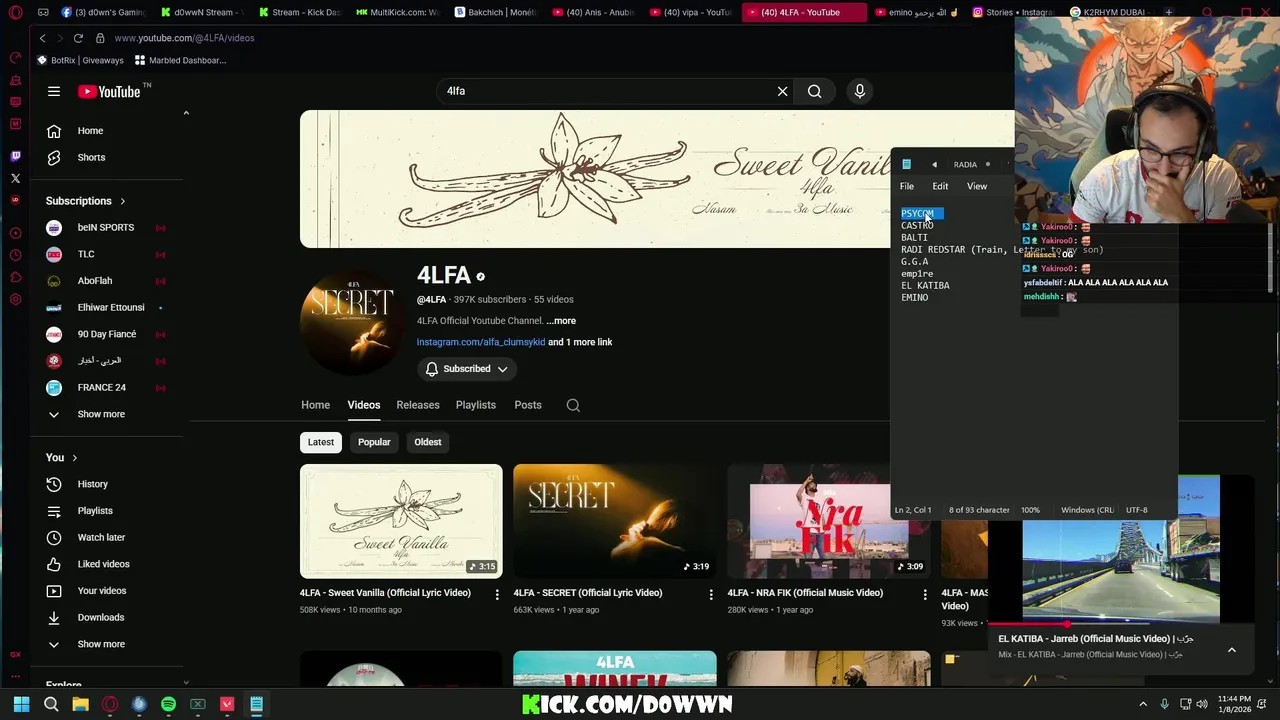Screen dimensions: 1280x720
Task: Open Shorts in the sidebar
Action: pyautogui.click(x=91, y=157)
